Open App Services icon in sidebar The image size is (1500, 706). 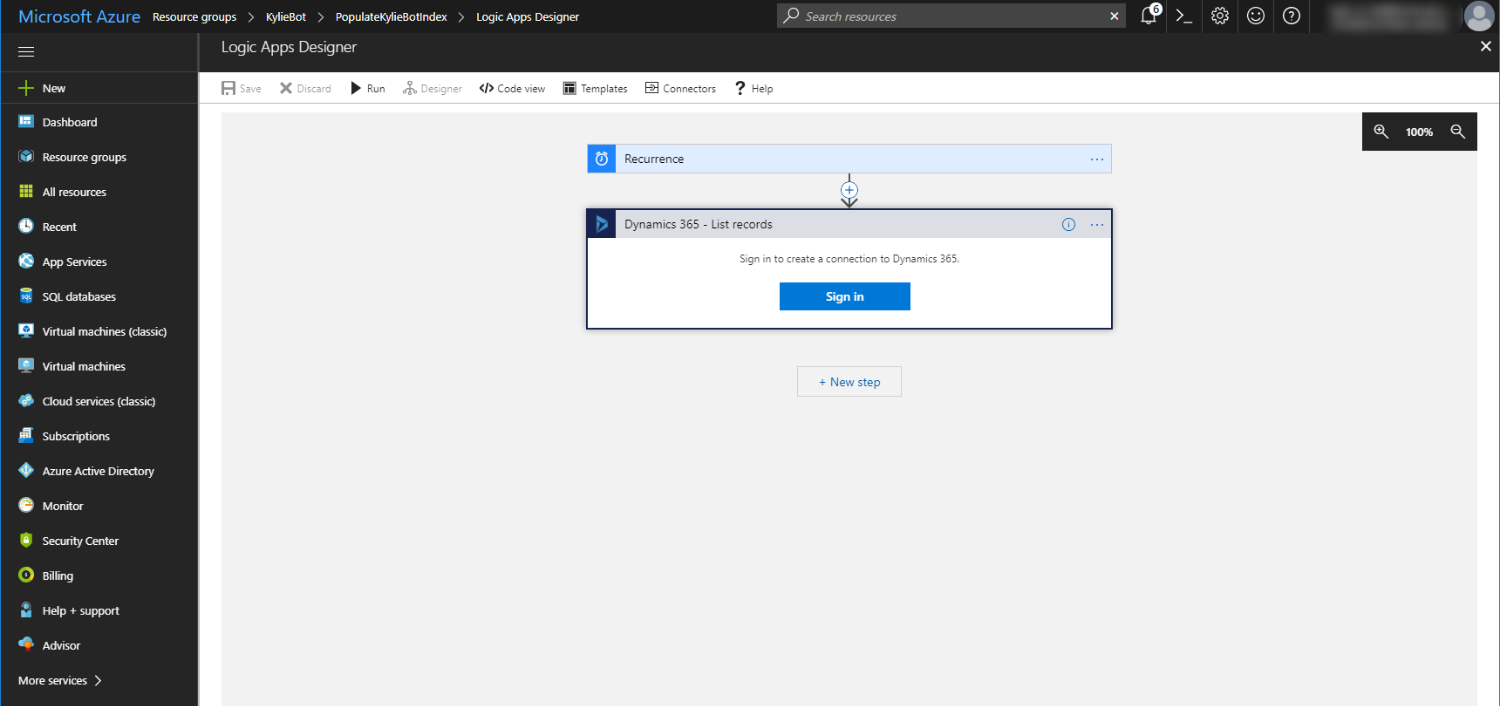[26, 262]
